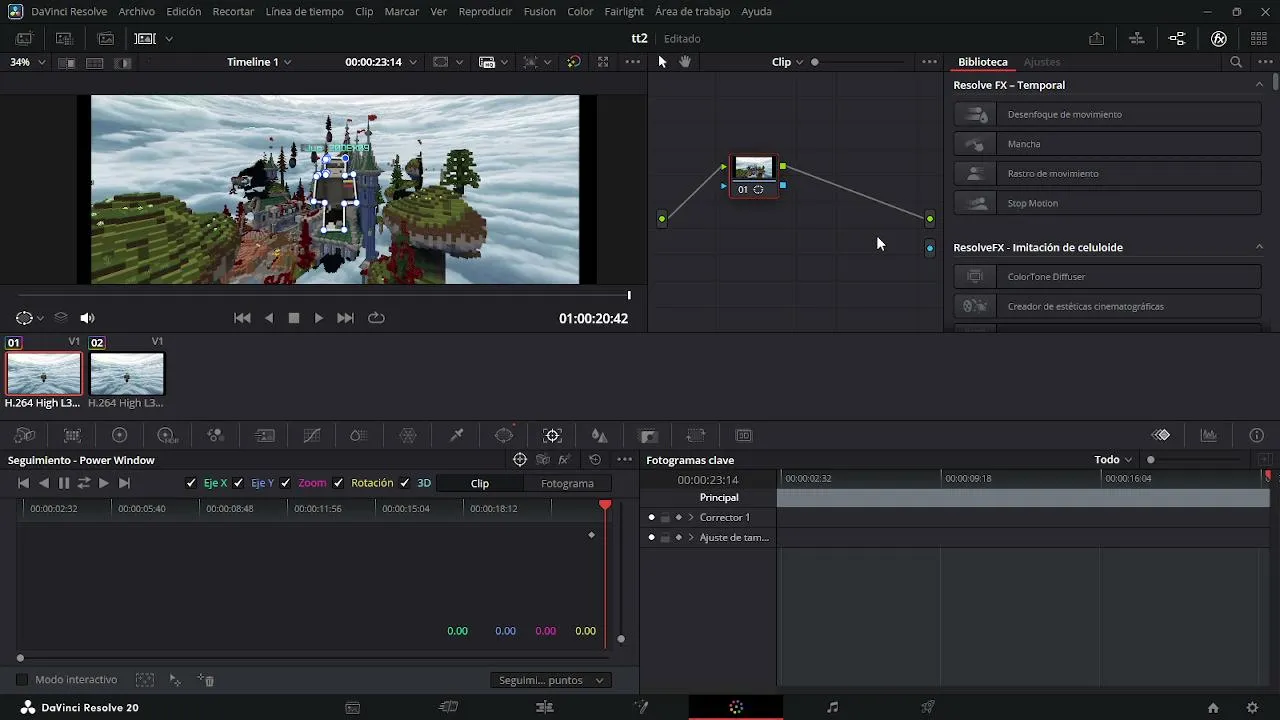Open the Color Match palette
The width and height of the screenshot is (1280, 720).
click(72, 435)
